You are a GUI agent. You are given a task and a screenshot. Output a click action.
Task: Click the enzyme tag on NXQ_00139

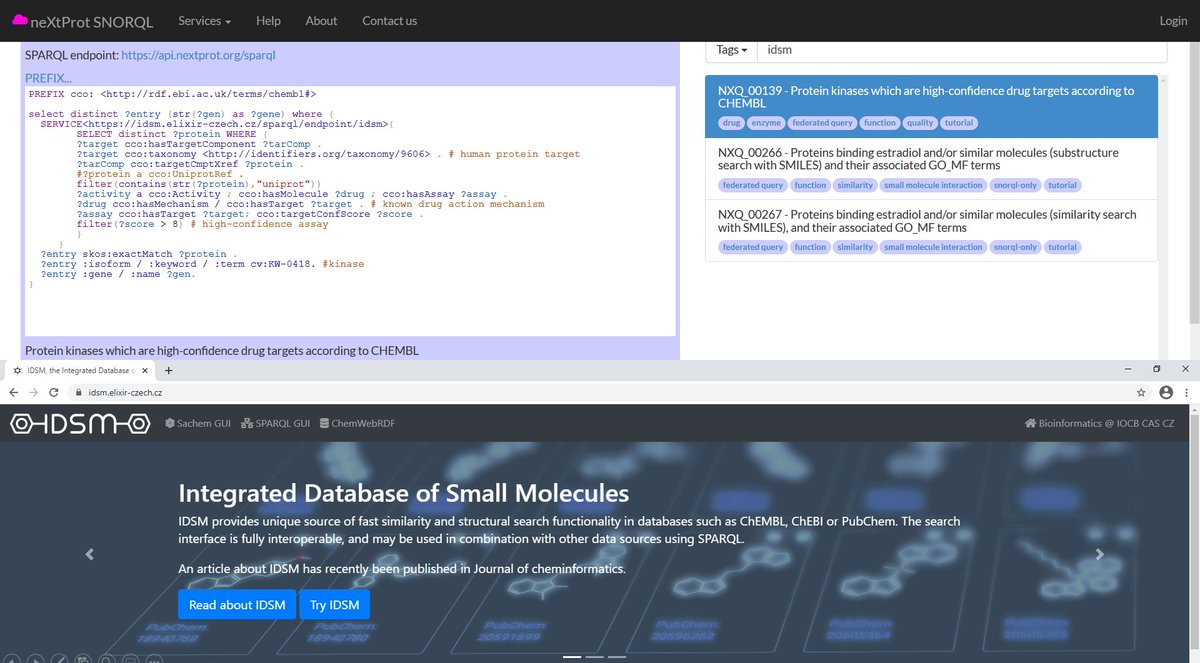[x=766, y=123]
